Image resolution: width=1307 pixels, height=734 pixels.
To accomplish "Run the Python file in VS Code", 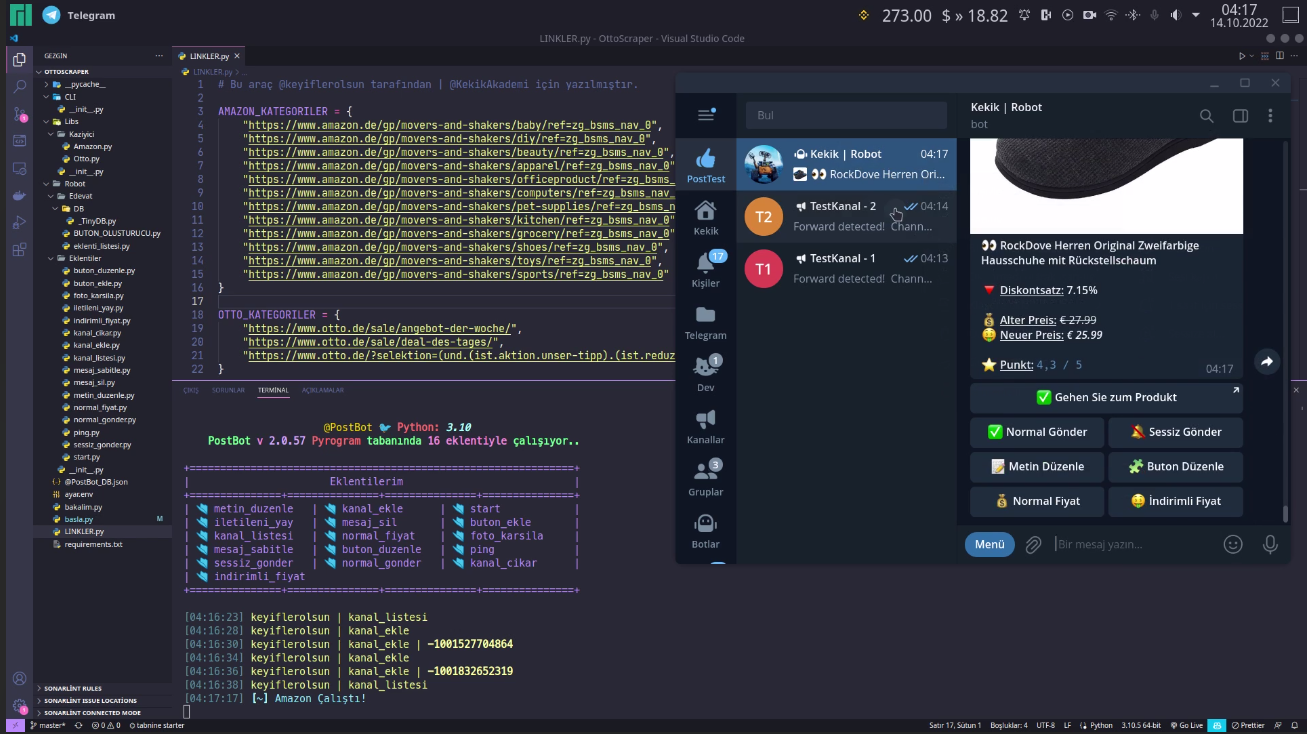I will pos(1242,56).
